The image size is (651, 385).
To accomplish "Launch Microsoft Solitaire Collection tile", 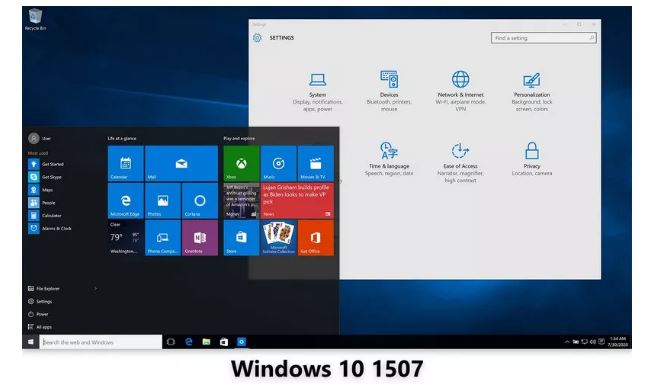I will coord(278,238).
